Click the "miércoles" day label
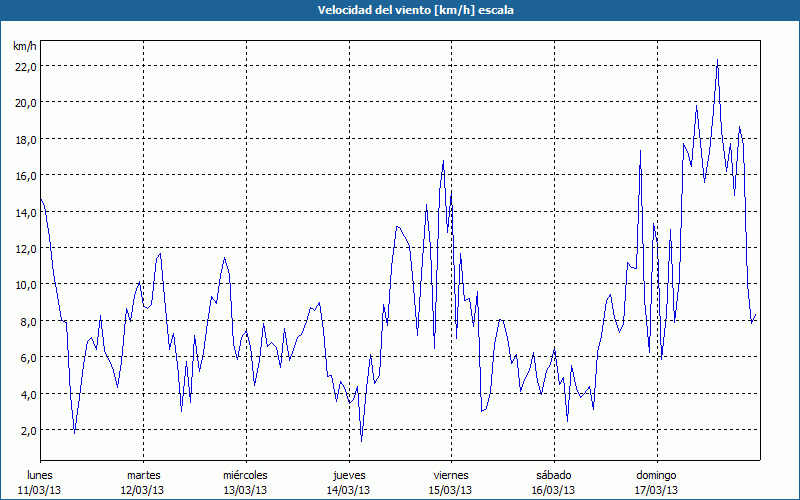 pyautogui.click(x=245, y=474)
